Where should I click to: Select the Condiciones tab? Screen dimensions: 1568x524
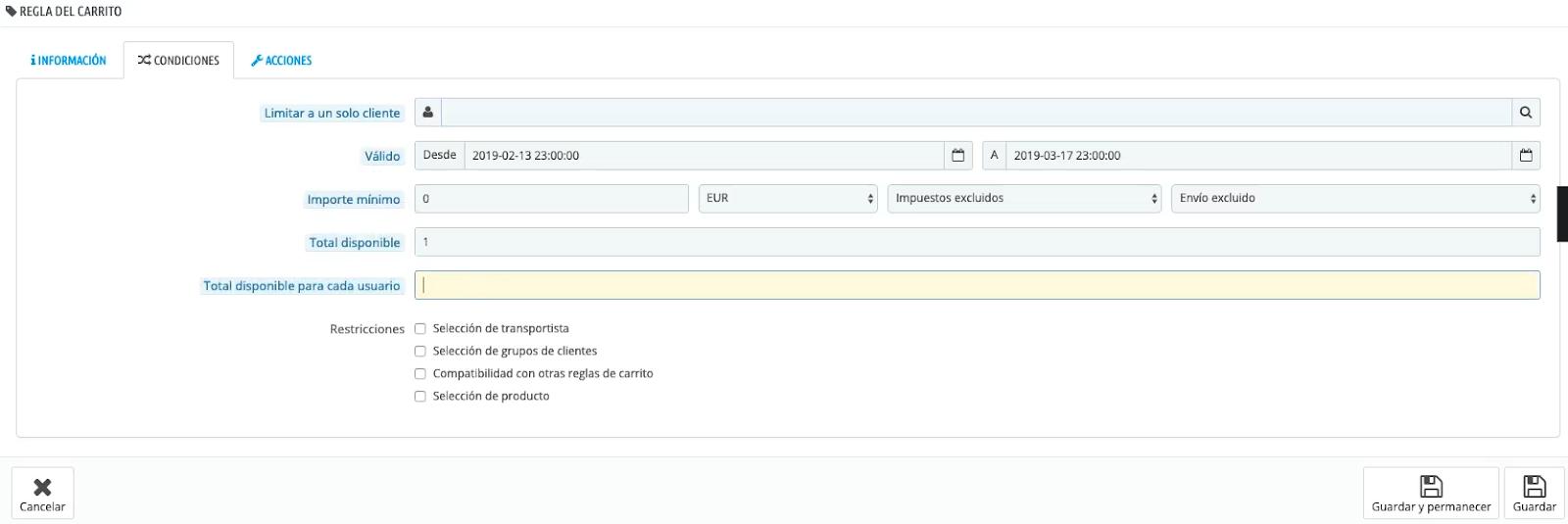pyautogui.click(x=178, y=61)
